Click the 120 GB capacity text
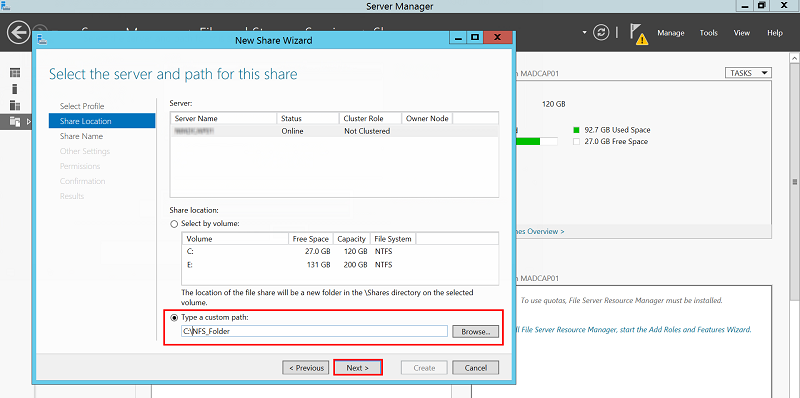 click(x=553, y=104)
